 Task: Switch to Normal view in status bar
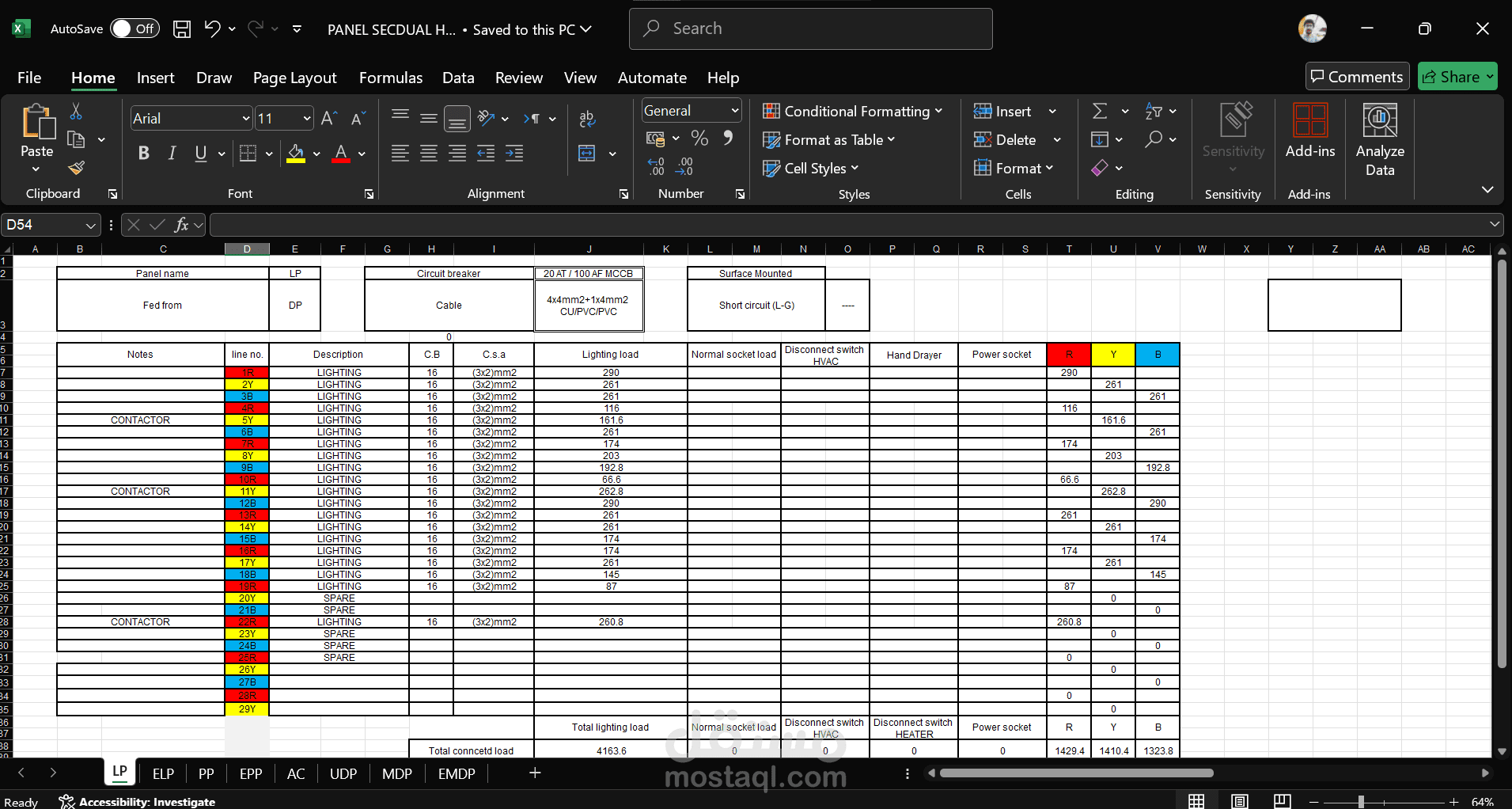click(x=1196, y=801)
